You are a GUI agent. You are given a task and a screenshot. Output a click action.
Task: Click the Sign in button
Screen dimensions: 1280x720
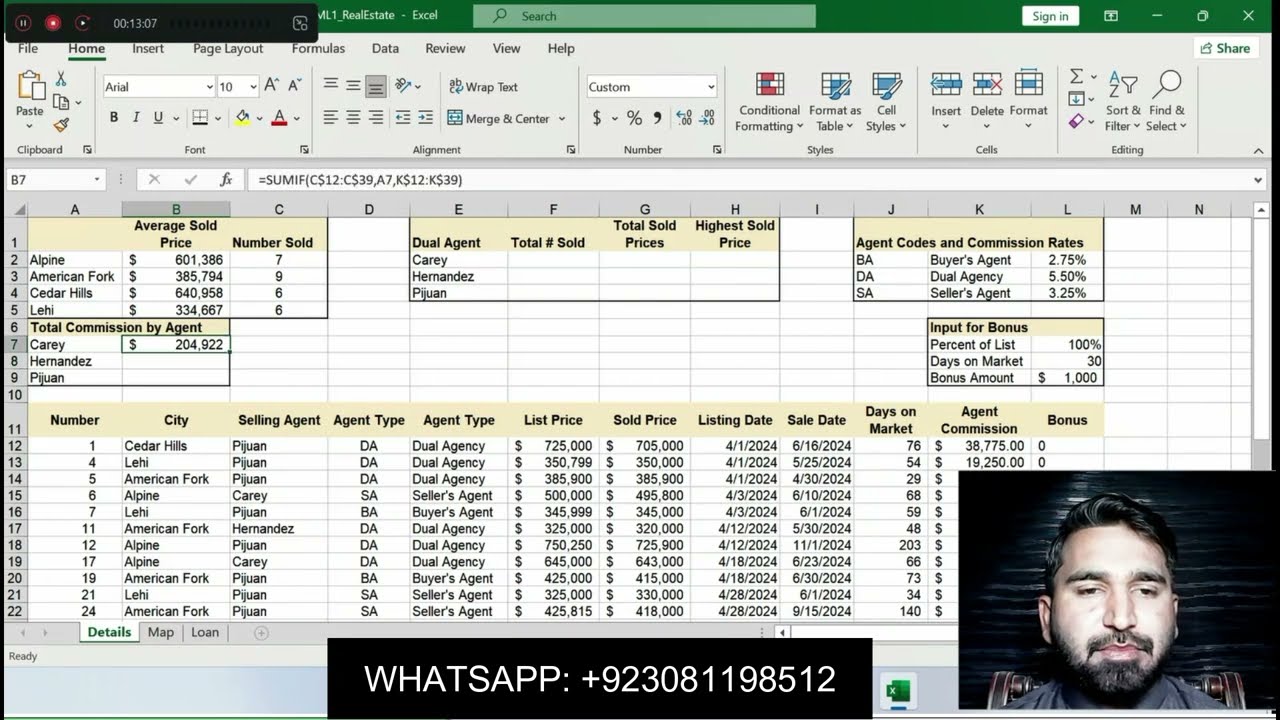(x=1050, y=16)
